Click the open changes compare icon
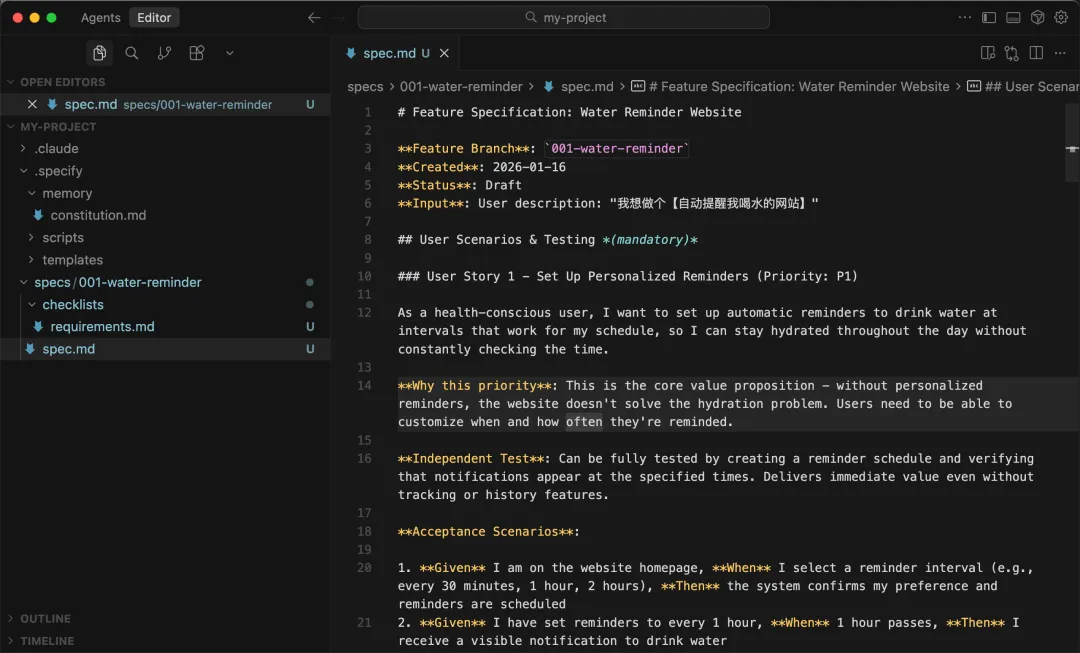The height and width of the screenshot is (653, 1080). [1012, 53]
